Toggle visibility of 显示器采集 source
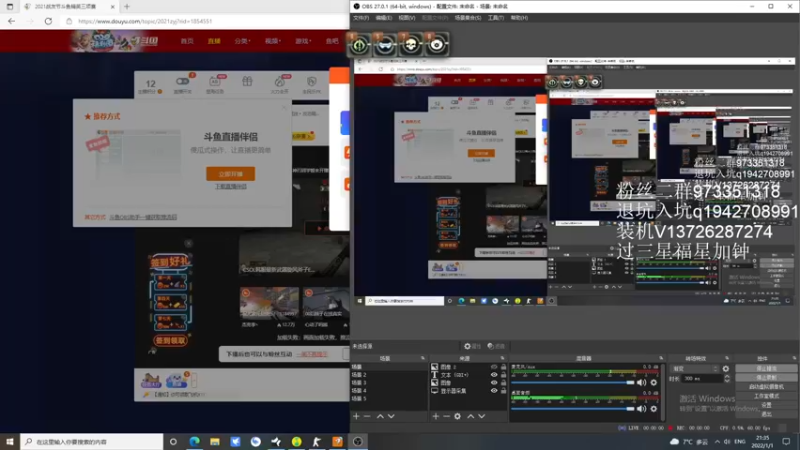This screenshot has width=800, height=450. [x=493, y=391]
